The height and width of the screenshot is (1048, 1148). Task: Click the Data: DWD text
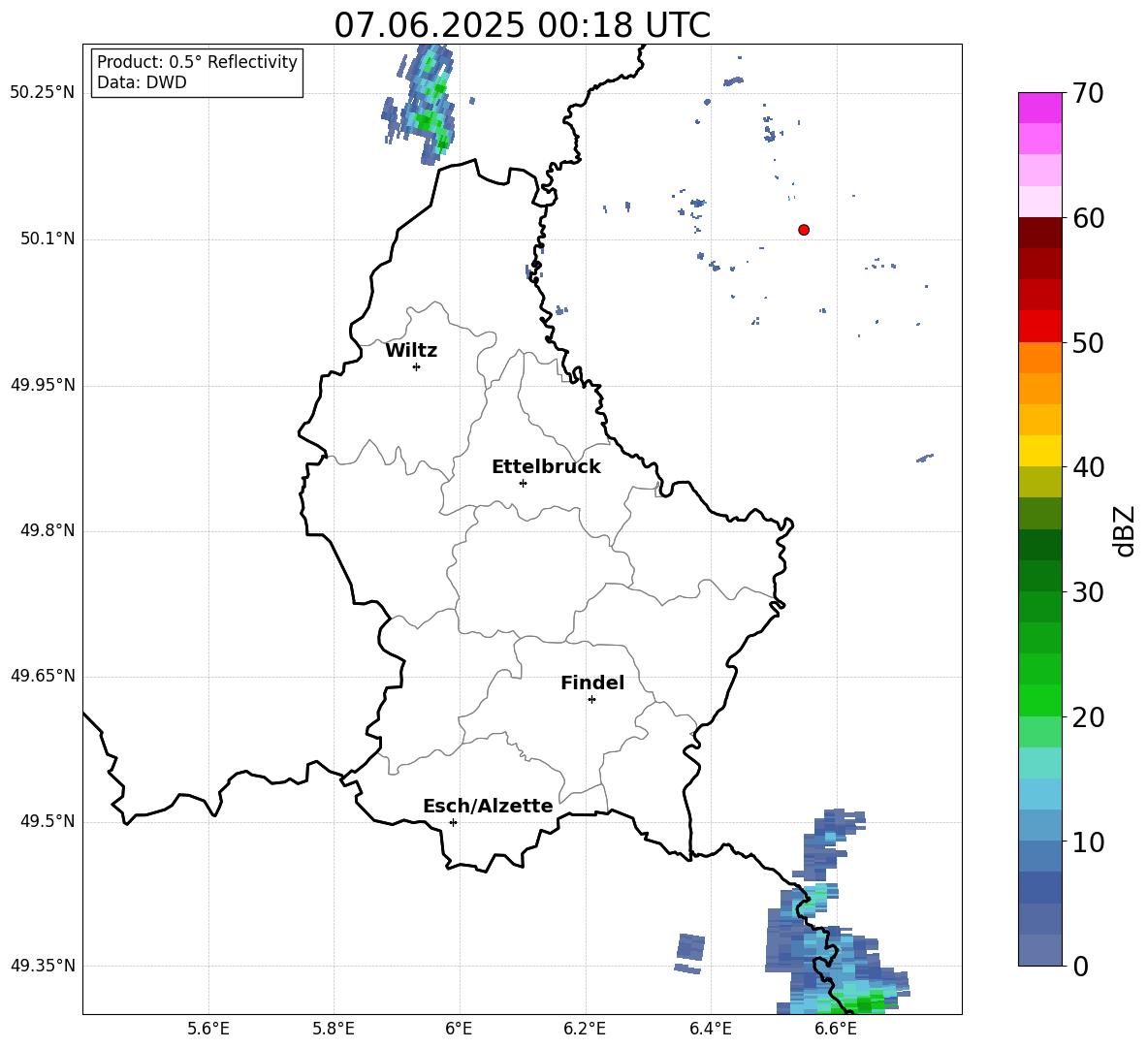142,82
